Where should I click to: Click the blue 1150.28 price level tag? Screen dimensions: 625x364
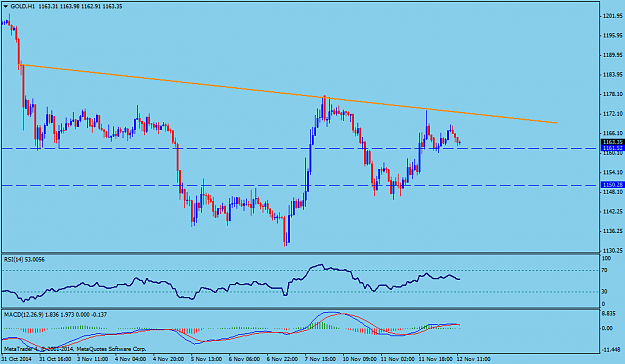(612, 185)
